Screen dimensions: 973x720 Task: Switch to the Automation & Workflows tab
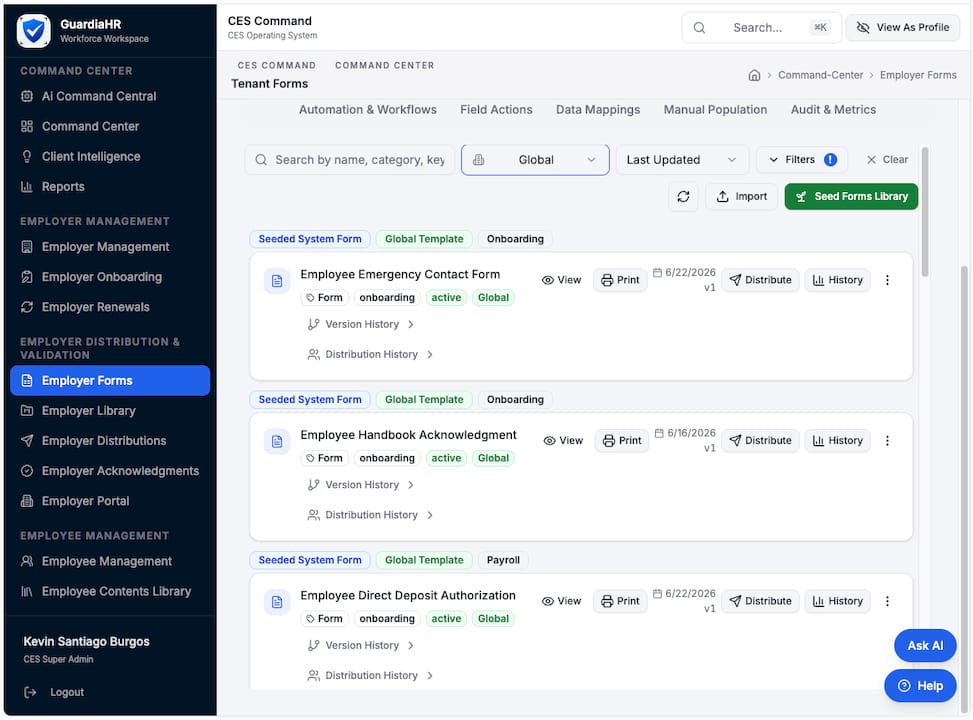coord(368,110)
